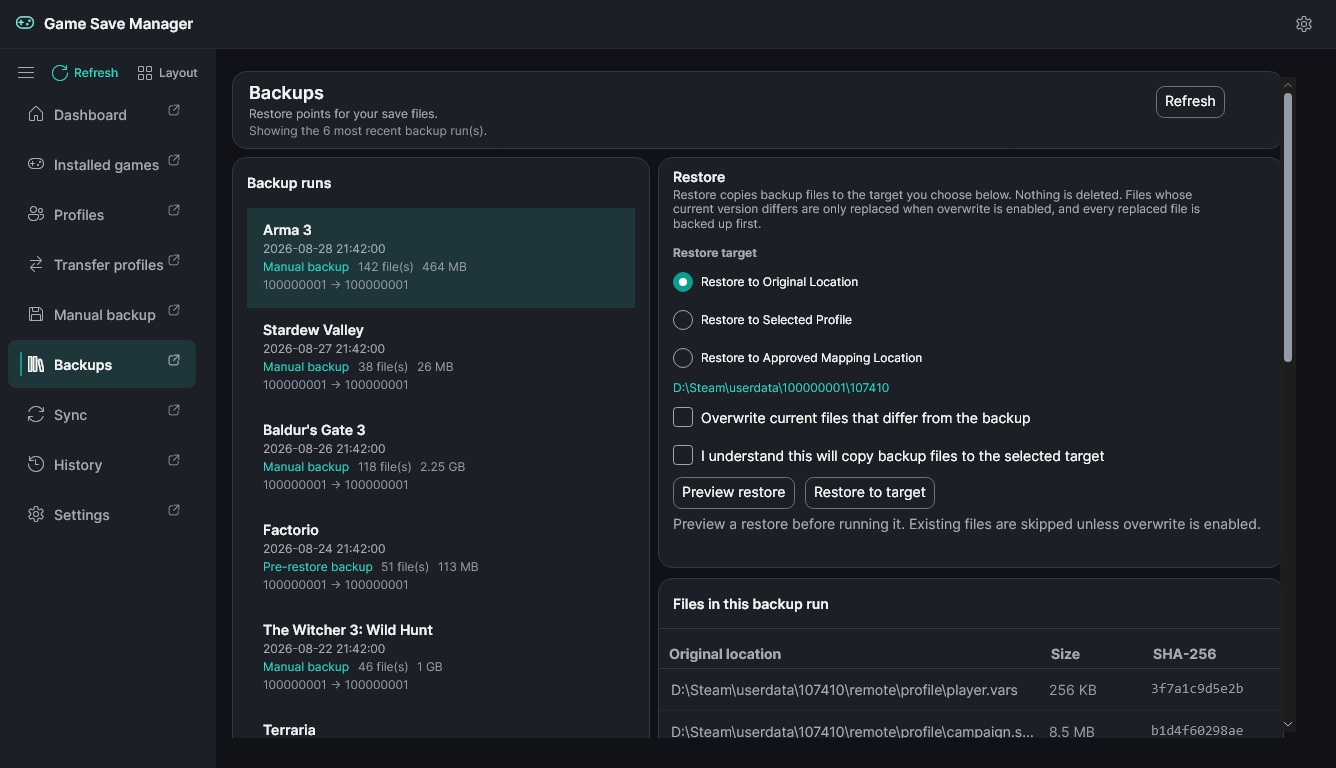Click the Manual backup save-disk icon

(x=36, y=314)
